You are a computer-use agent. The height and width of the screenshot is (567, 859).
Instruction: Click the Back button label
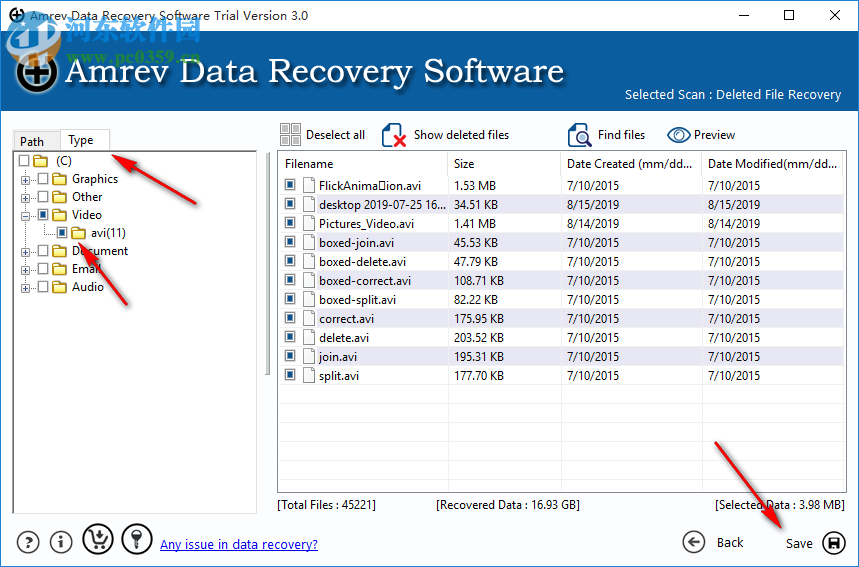point(730,542)
